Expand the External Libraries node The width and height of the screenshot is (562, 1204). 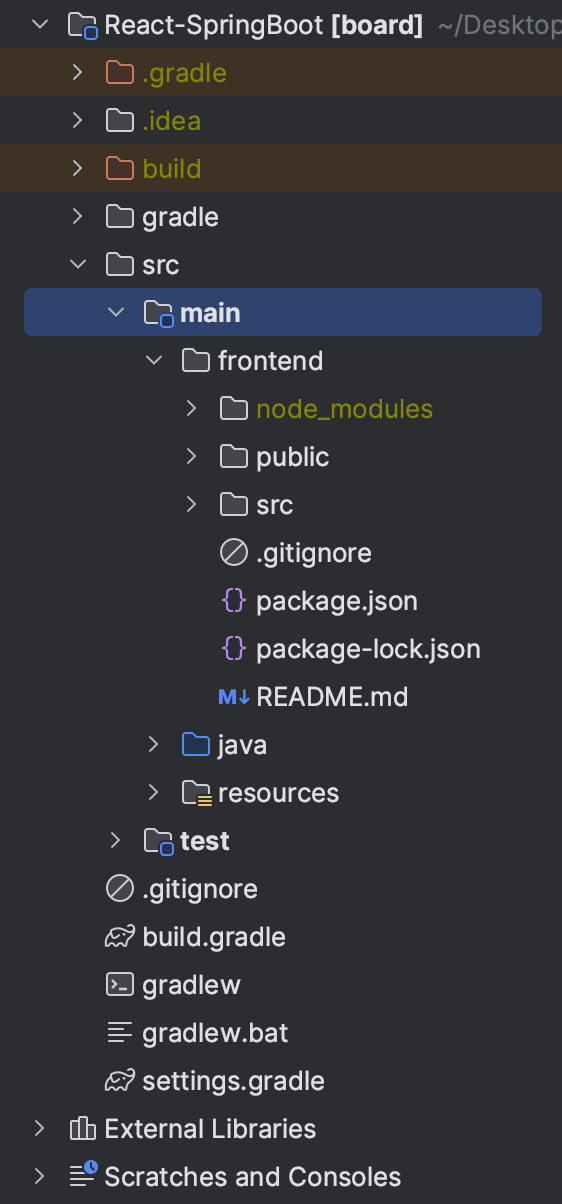pyautogui.click(x=40, y=1129)
